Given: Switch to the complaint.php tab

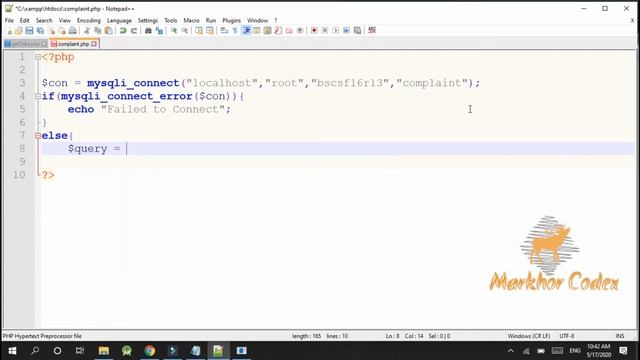Looking at the screenshot, I should pyautogui.click(x=73, y=44).
